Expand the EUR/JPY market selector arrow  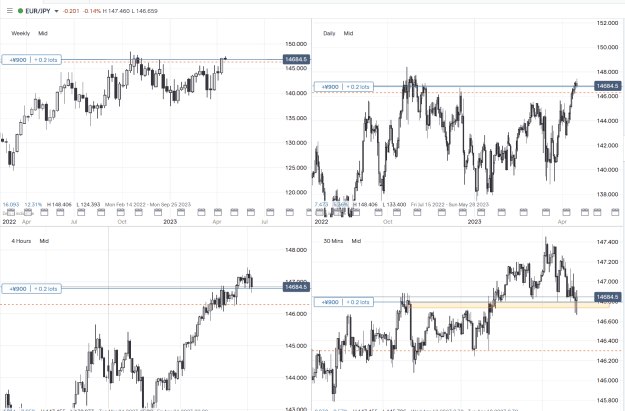tap(56, 11)
